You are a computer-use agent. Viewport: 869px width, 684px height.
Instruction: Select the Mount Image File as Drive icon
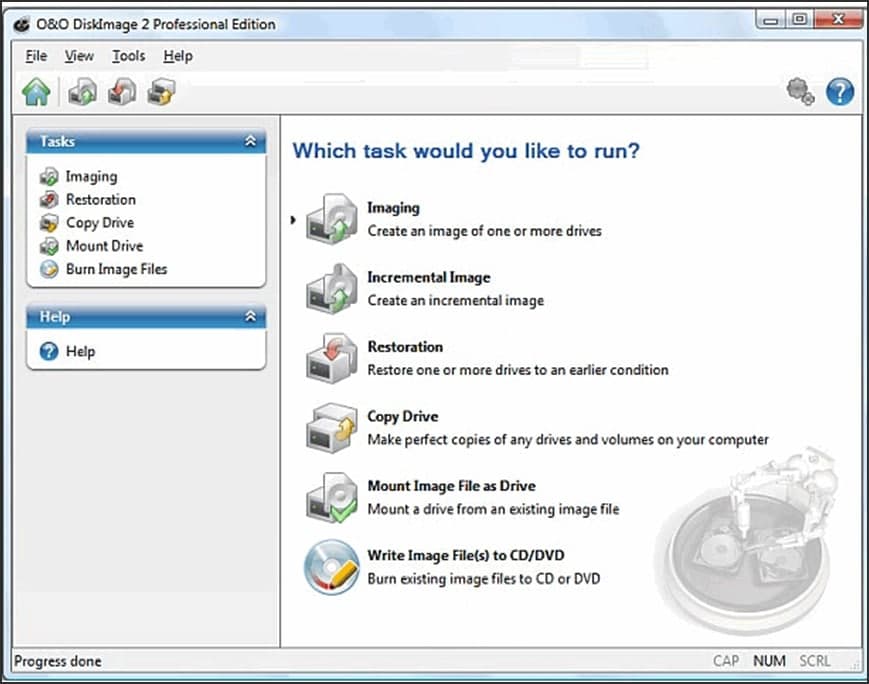pyautogui.click(x=330, y=494)
